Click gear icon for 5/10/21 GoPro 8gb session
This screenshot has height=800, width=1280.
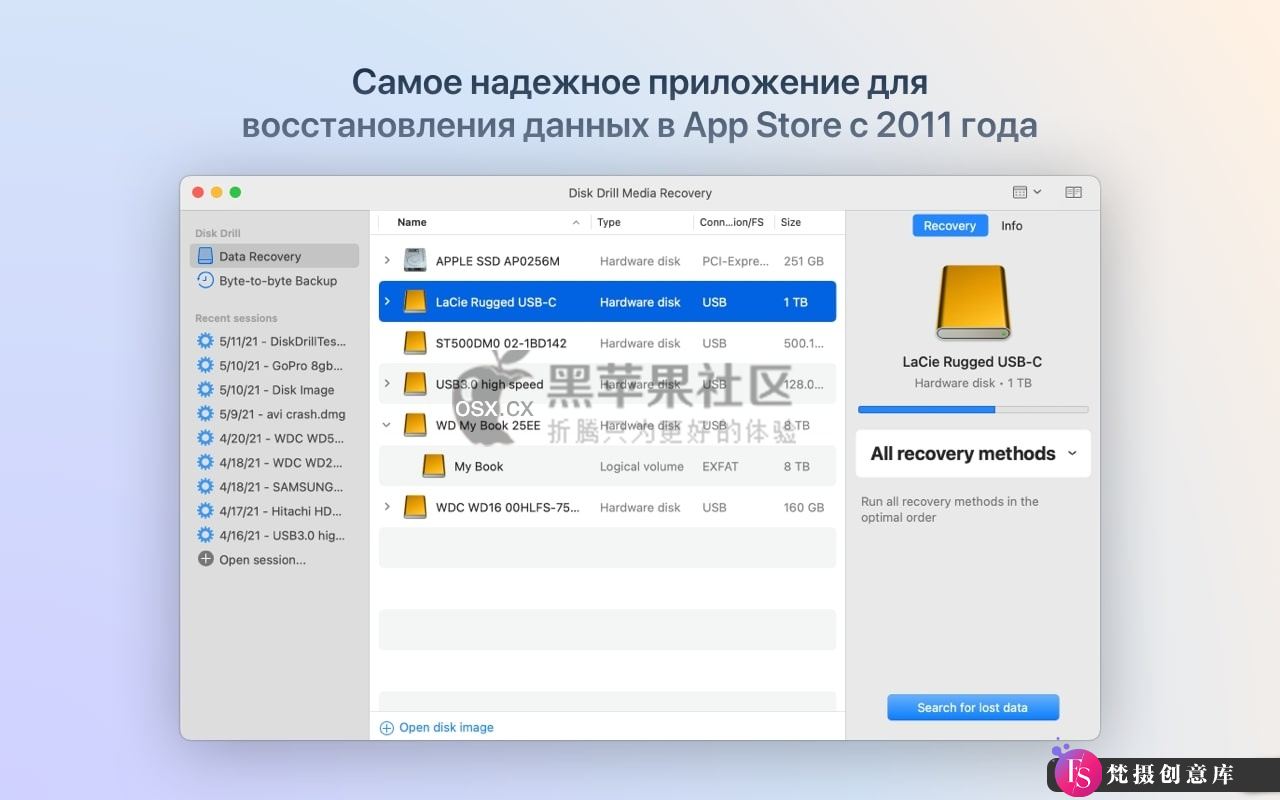click(205, 365)
